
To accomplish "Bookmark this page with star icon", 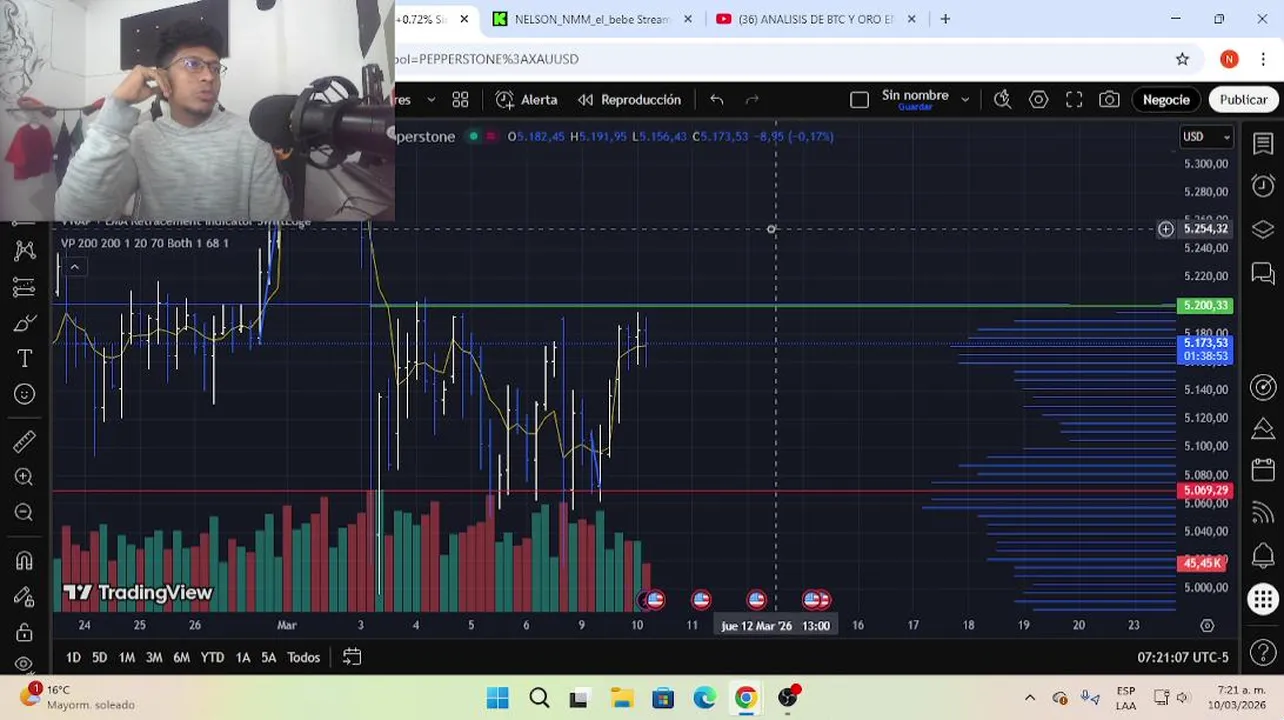I will pyautogui.click(x=1182, y=59).
